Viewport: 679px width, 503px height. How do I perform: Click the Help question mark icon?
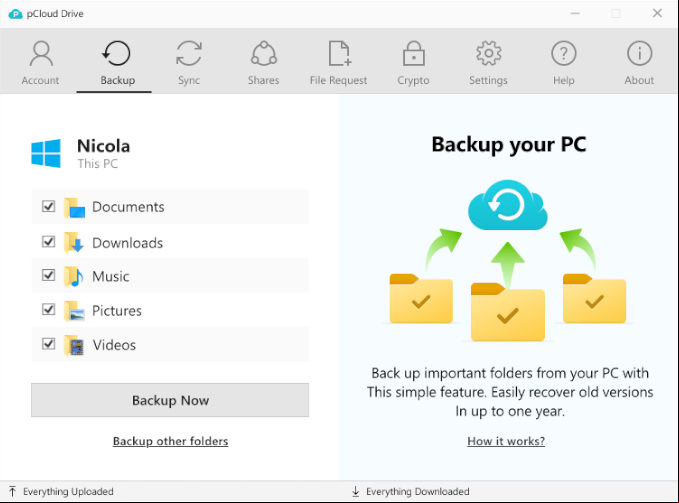(x=563, y=54)
